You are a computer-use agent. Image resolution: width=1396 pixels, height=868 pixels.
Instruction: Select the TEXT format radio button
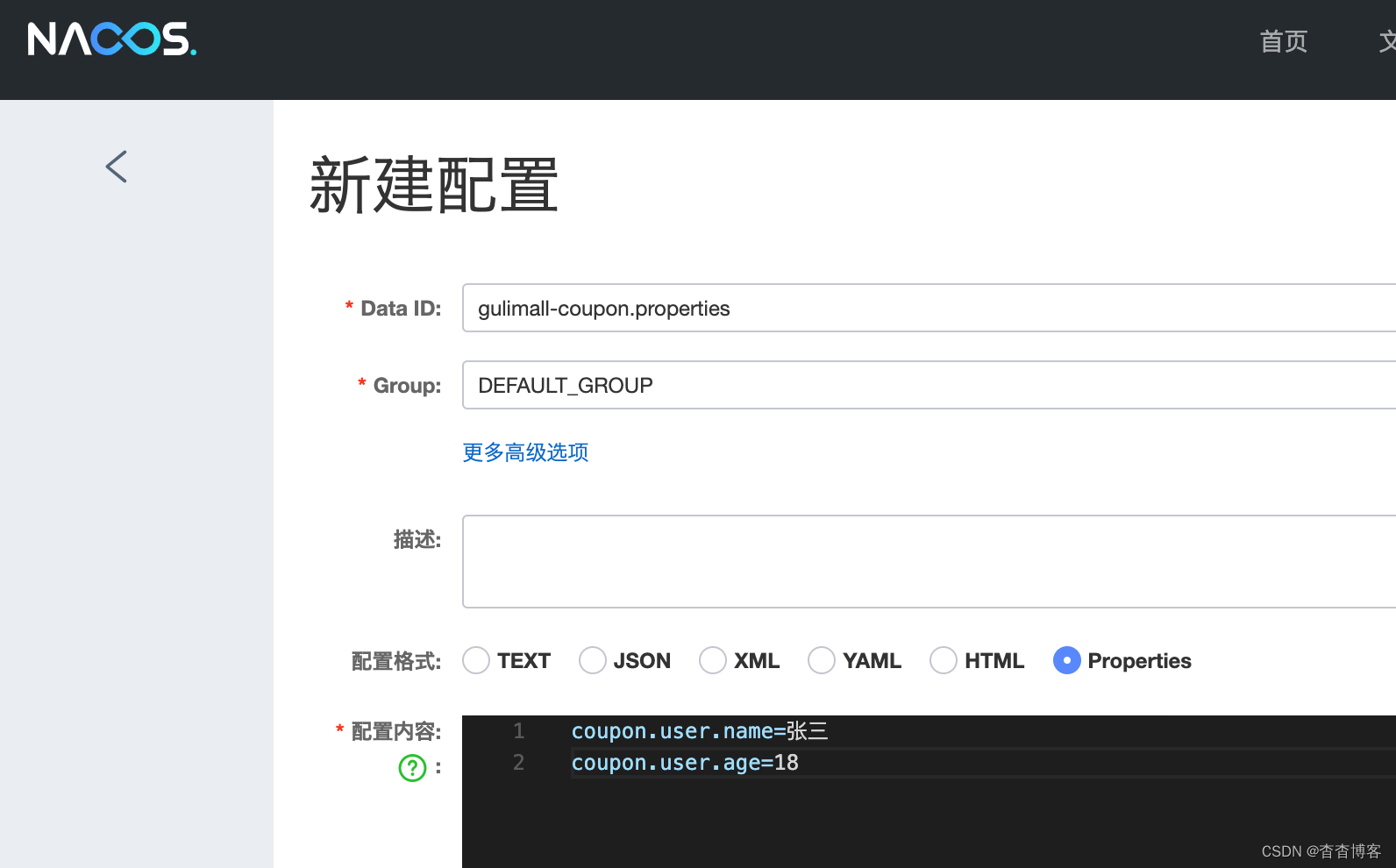[476, 660]
